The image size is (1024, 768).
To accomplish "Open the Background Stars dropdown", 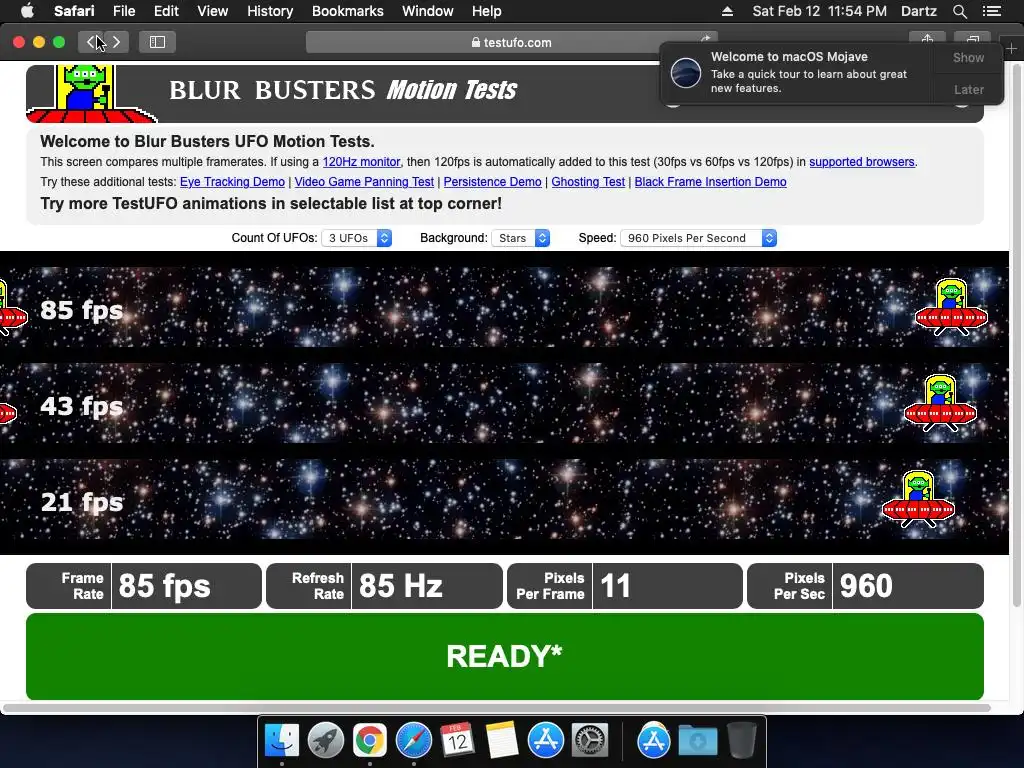I will click(520, 238).
